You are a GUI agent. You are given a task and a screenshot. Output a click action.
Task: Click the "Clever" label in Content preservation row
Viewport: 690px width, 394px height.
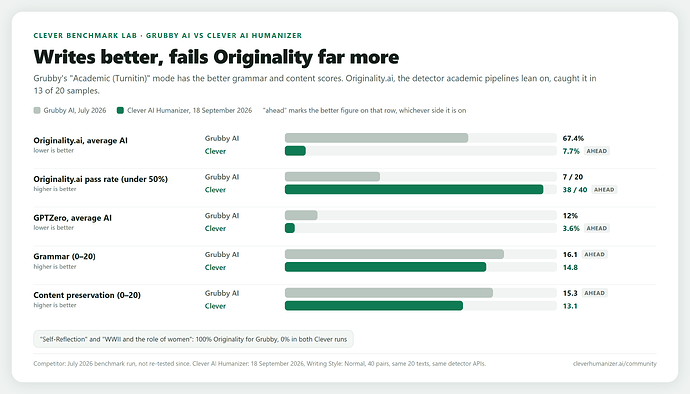[215, 306]
